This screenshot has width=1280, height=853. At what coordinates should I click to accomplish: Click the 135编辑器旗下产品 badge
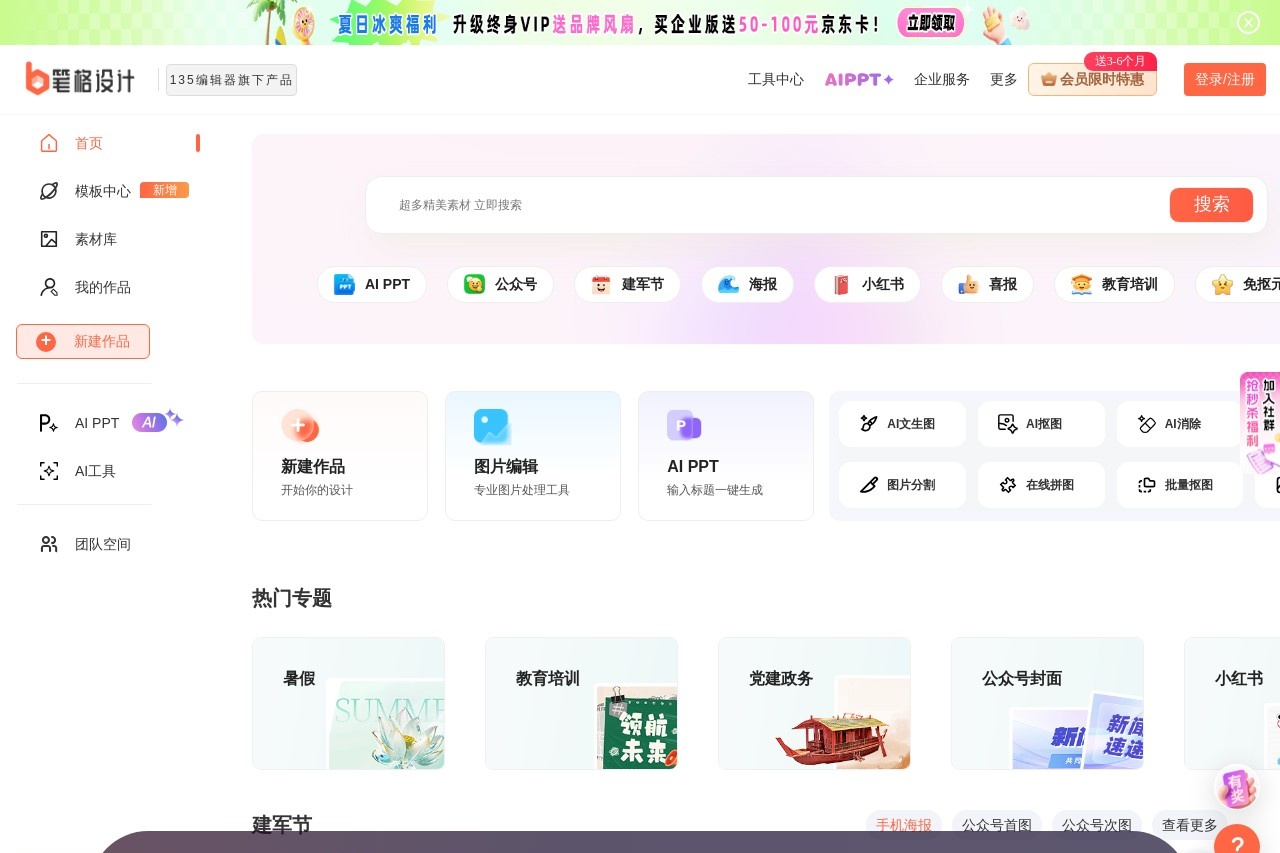231,80
